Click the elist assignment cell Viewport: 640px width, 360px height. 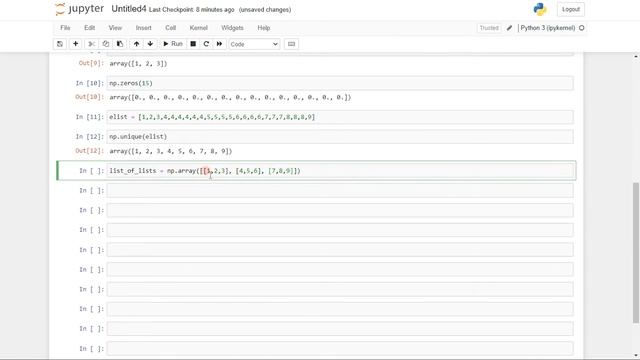[340, 117]
